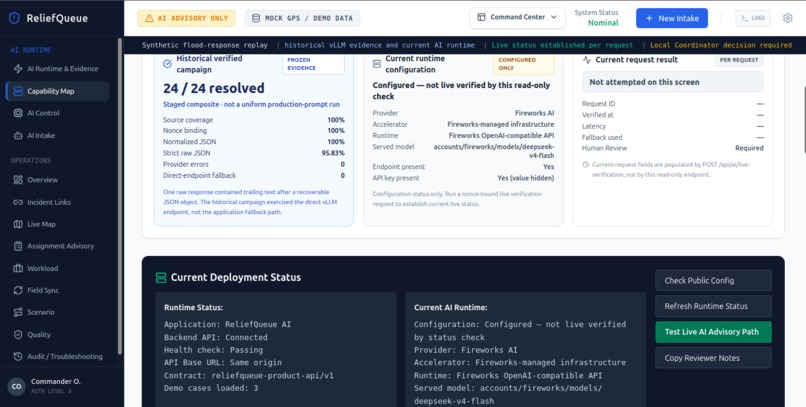Click the Mock GPS / Demo Data badge

[302, 18]
